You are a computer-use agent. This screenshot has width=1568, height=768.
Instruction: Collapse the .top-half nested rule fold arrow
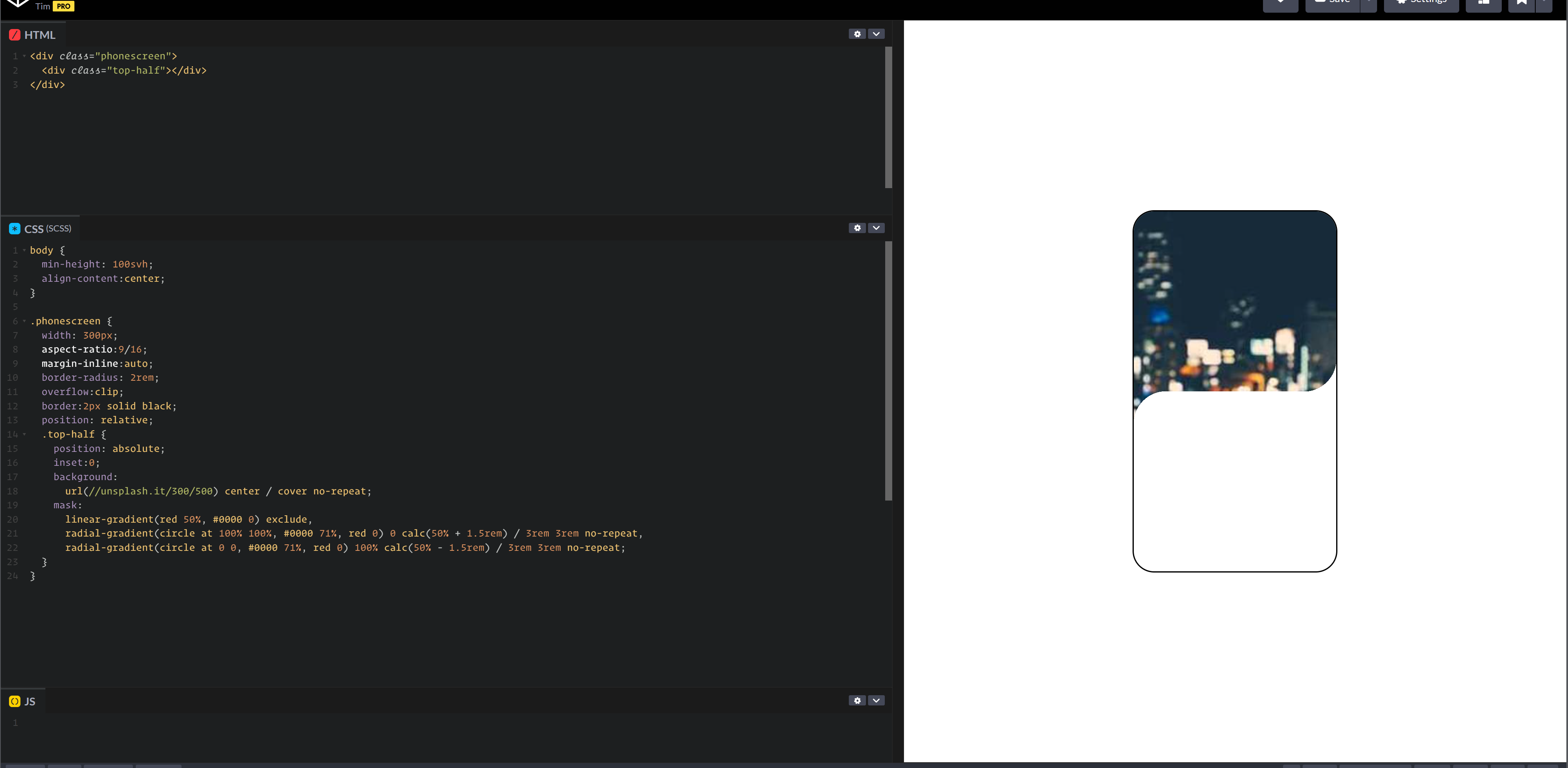(x=25, y=434)
